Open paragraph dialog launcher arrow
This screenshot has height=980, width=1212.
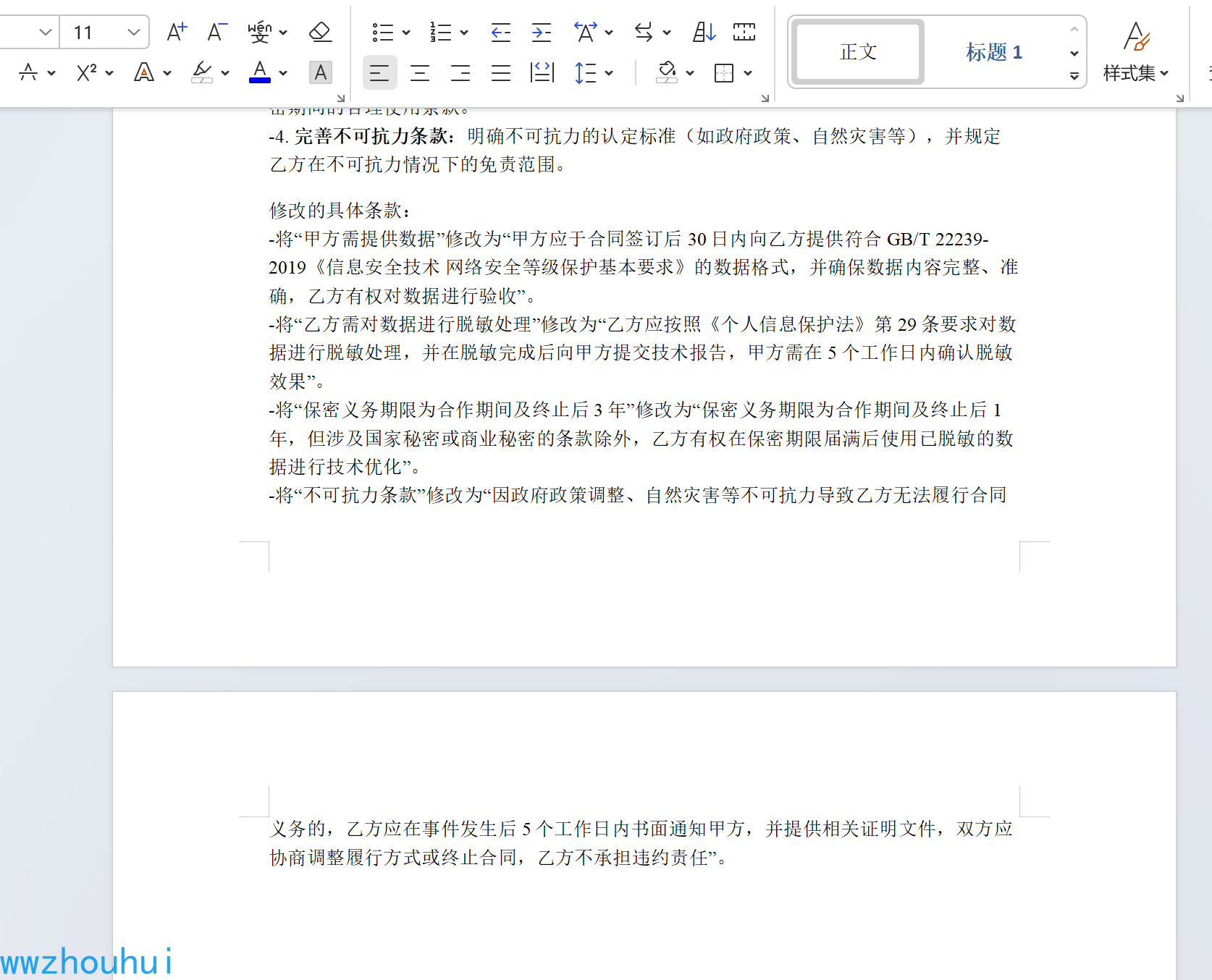765,98
